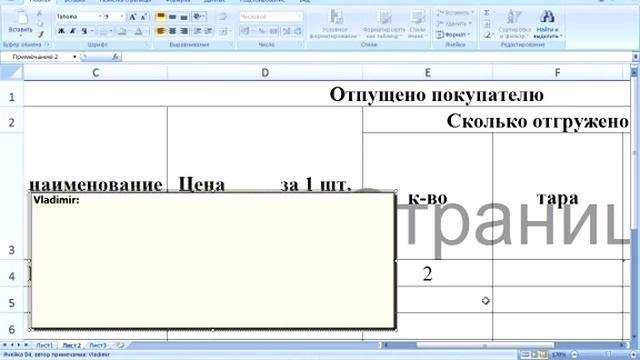Toggle Bold Ж formatting

[x=62, y=31]
